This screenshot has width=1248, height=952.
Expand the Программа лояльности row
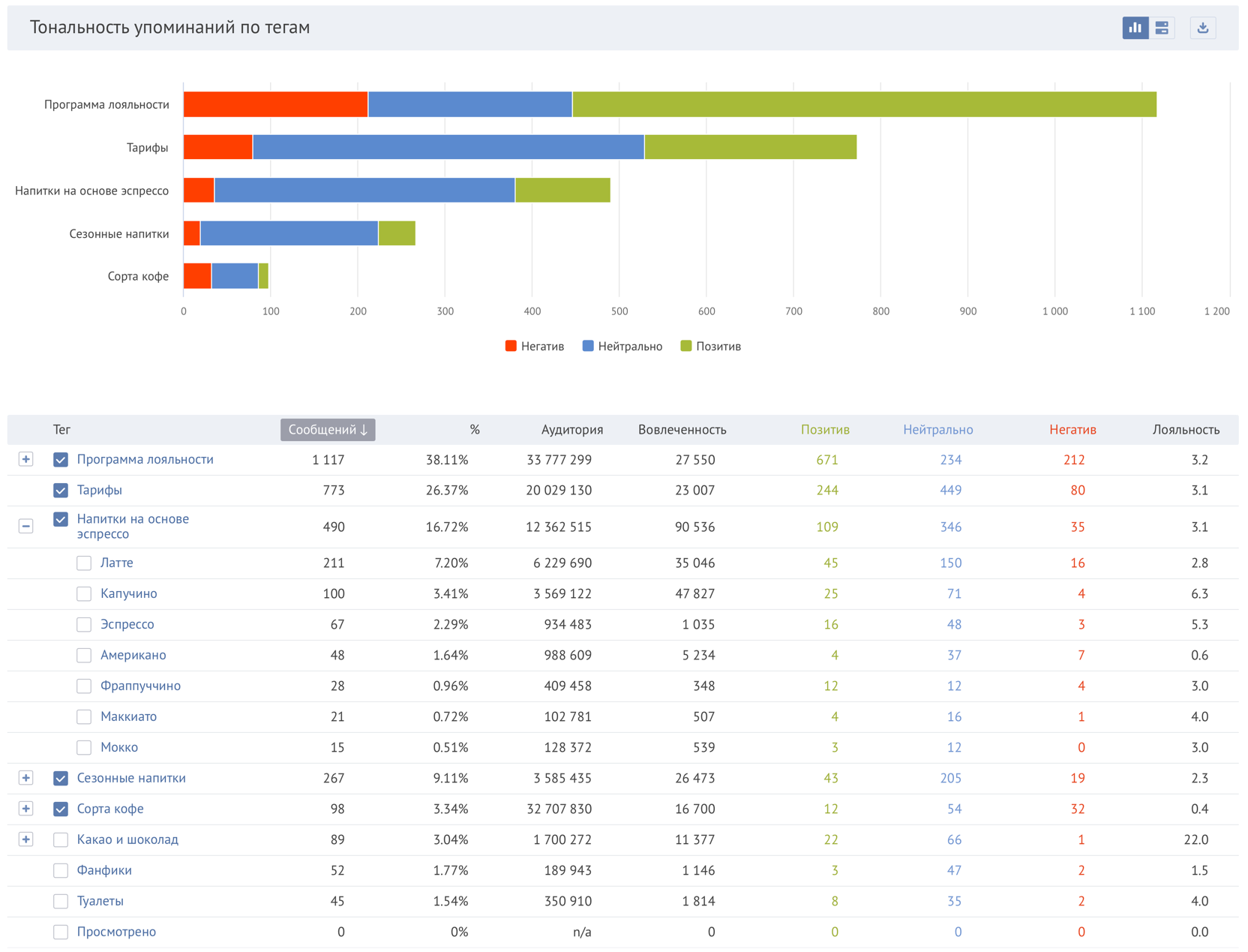point(25,459)
